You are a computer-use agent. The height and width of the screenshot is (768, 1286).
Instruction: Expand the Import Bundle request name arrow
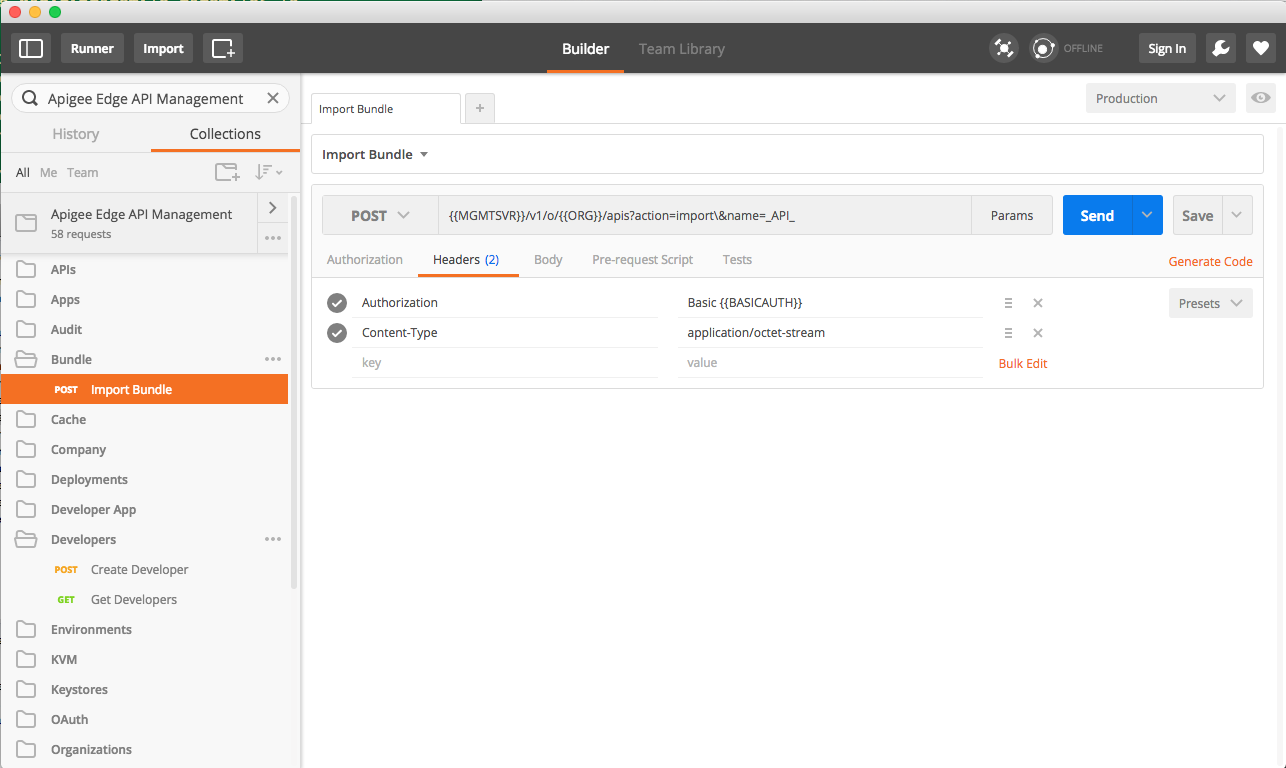(424, 155)
